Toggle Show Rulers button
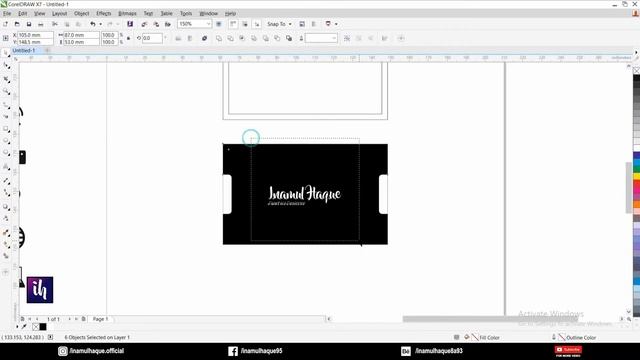Screen dimensions: 640x360 pyautogui.click(x=233, y=24)
